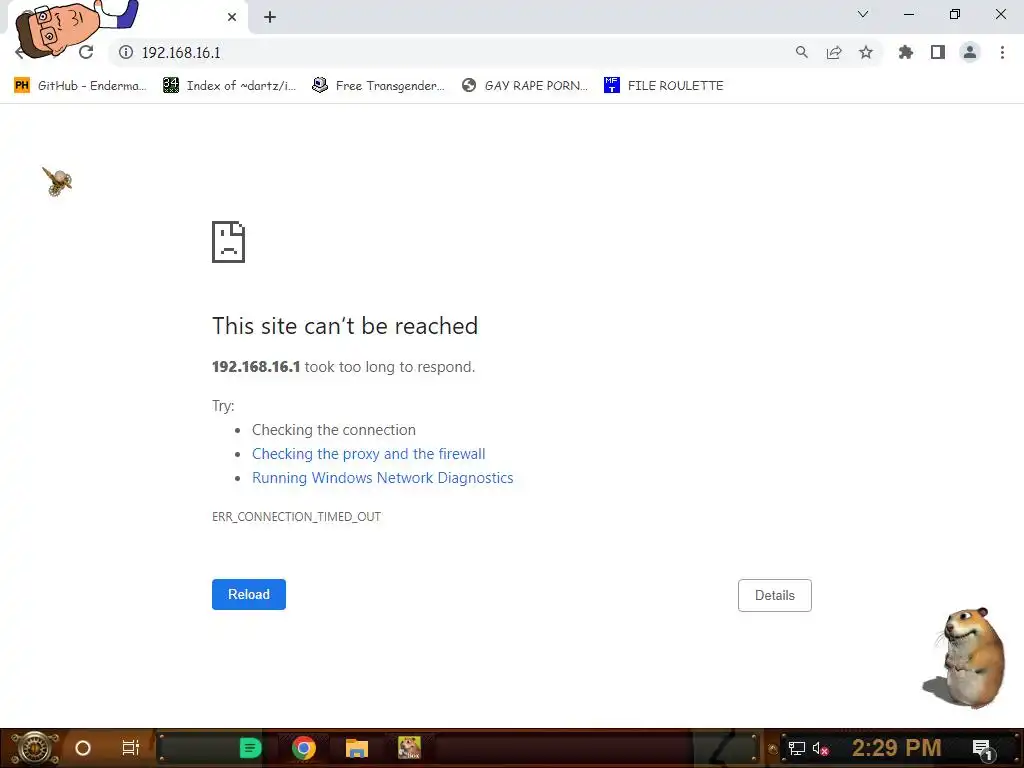Open a new tab with plus button
Viewport: 1024px width, 768px height.
pos(270,17)
